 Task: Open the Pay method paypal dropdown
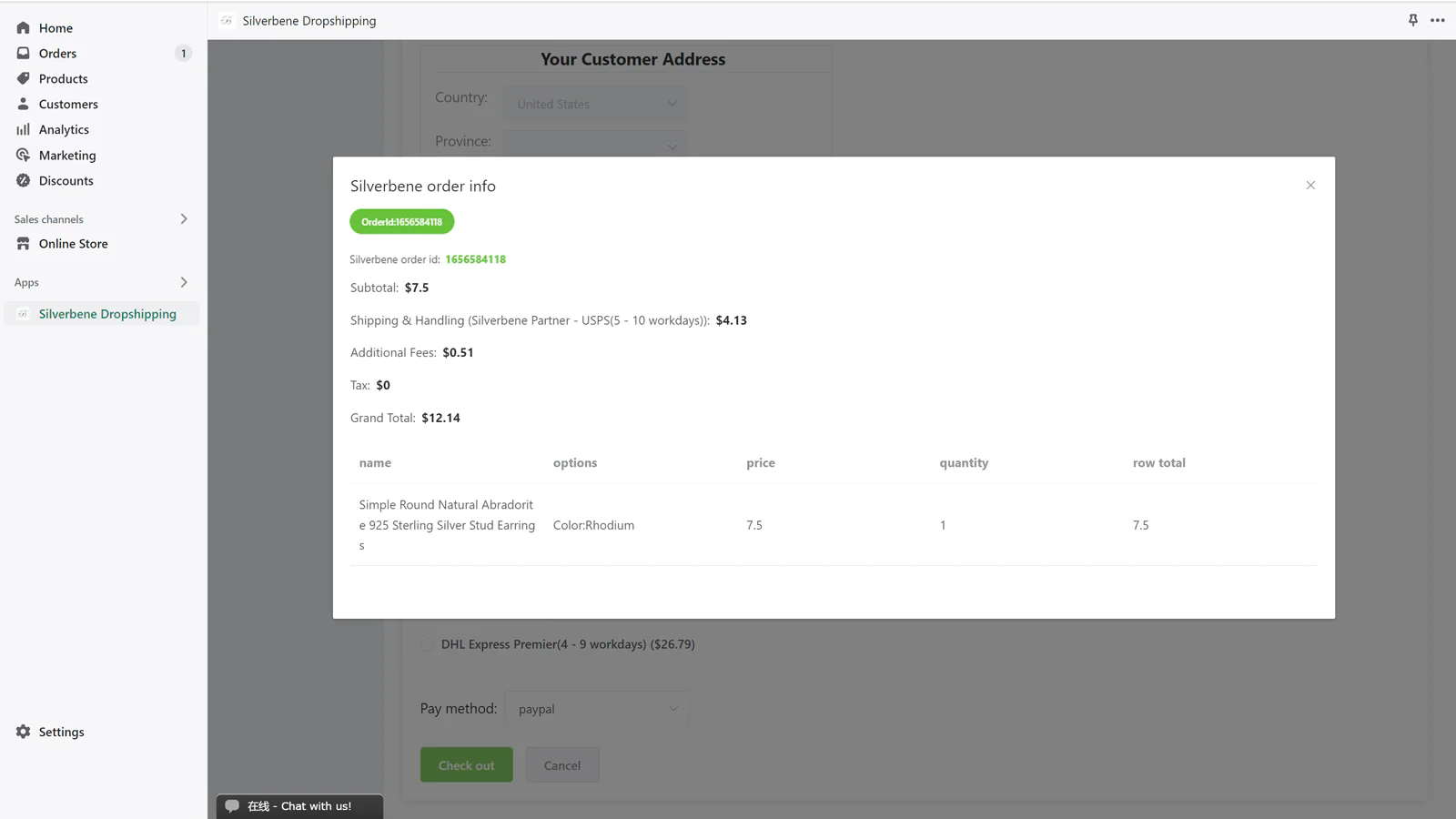tap(597, 709)
